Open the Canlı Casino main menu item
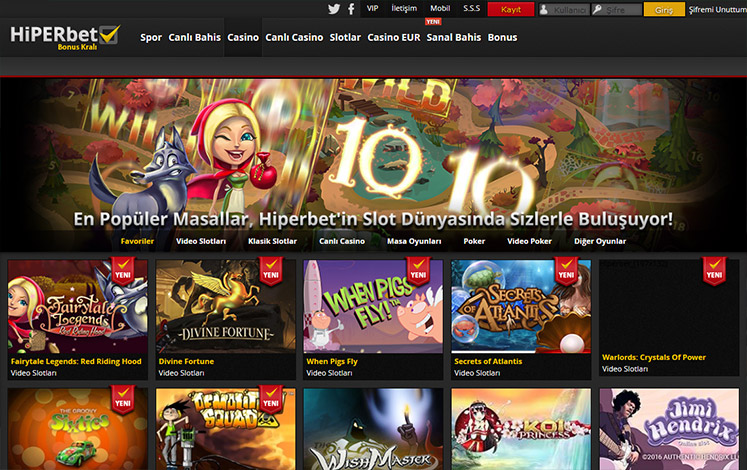This screenshot has height=470, width=747. click(294, 38)
